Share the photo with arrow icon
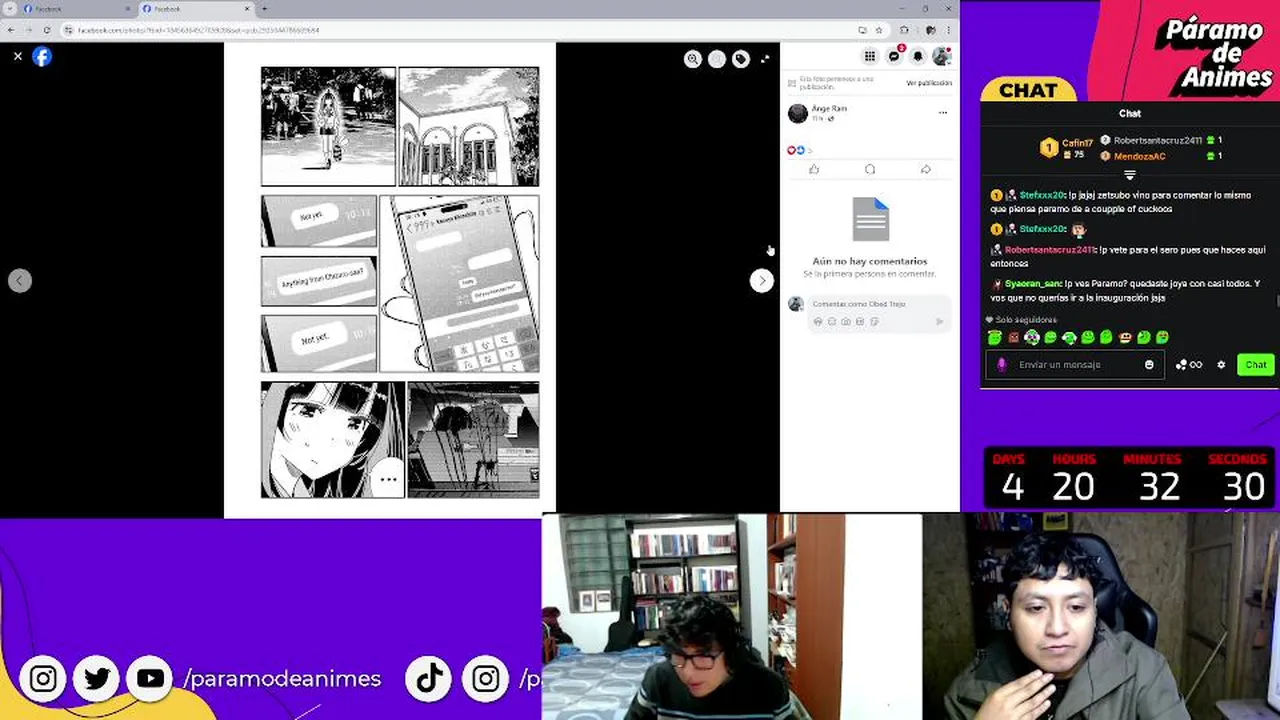The height and width of the screenshot is (720, 1280). click(926, 170)
